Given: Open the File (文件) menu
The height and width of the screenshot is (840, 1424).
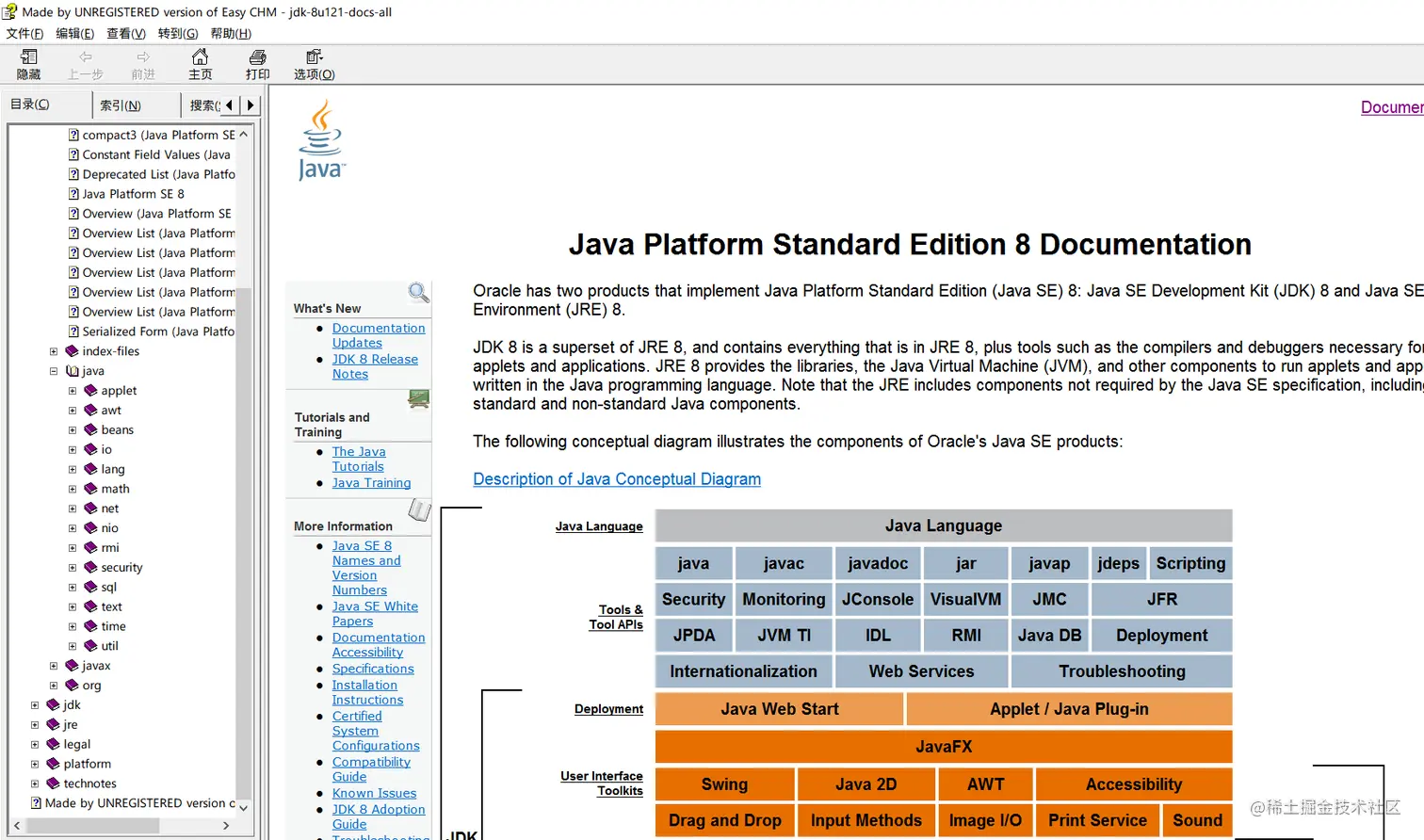Looking at the screenshot, I should [x=24, y=33].
